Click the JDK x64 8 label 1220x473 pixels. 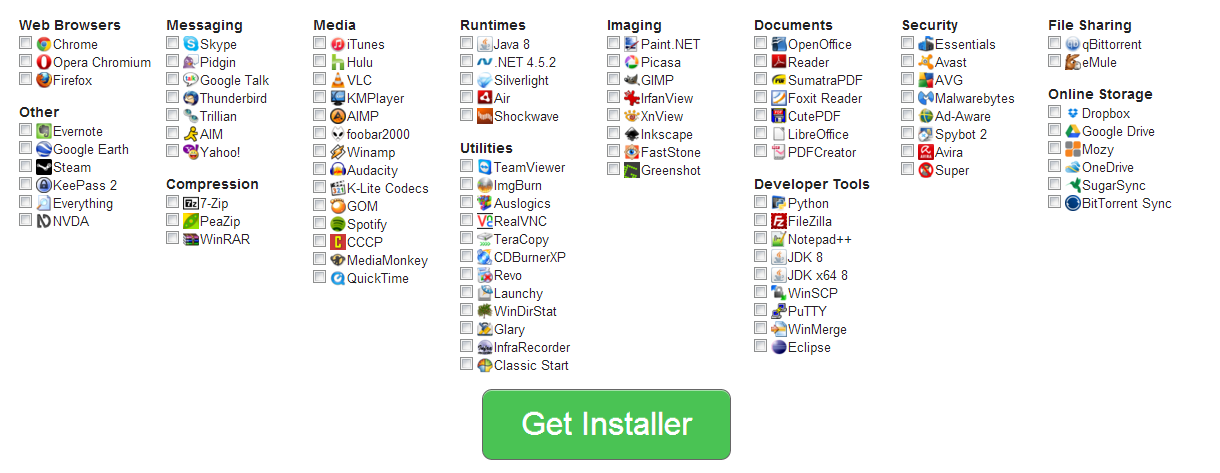(818, 275)
